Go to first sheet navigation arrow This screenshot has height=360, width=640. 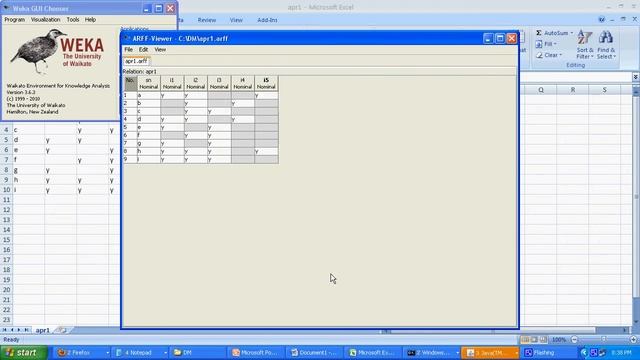[4, 330]
